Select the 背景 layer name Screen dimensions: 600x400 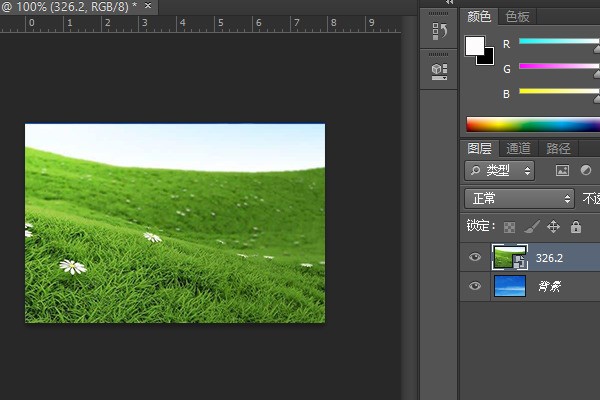(549, 286)
